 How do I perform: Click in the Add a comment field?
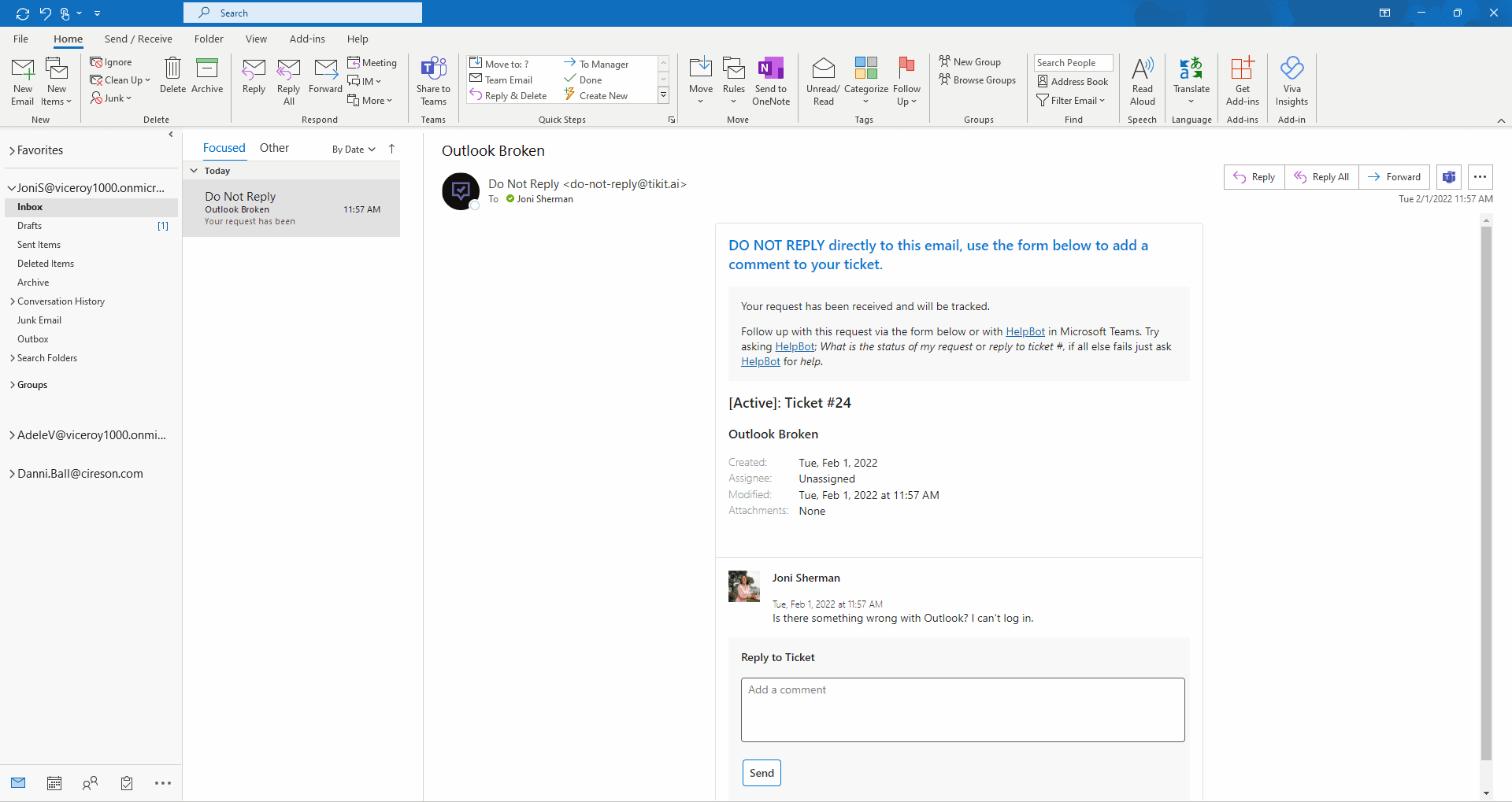962,710
